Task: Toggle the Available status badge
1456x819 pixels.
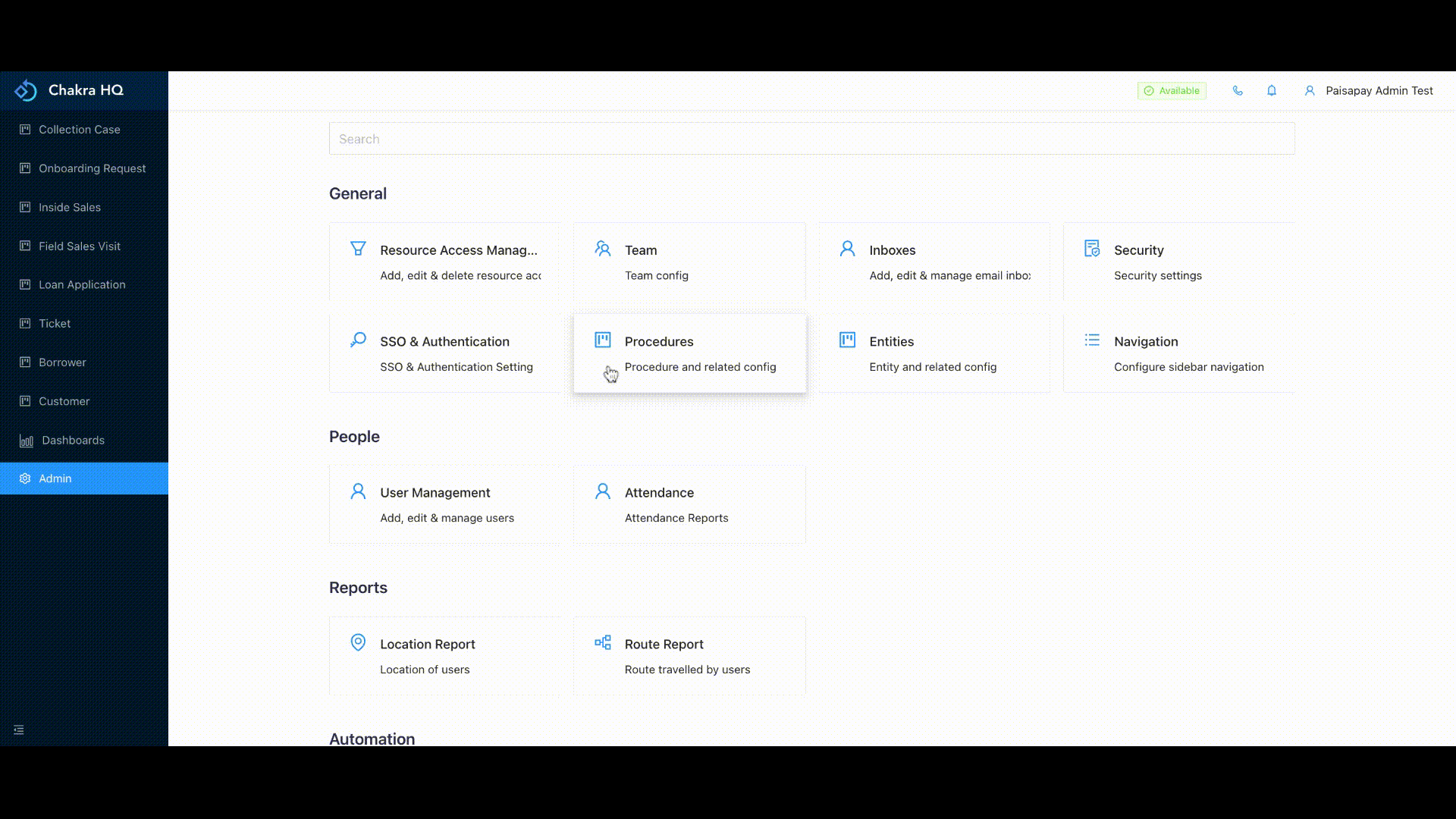Action: pos(1171,90)
